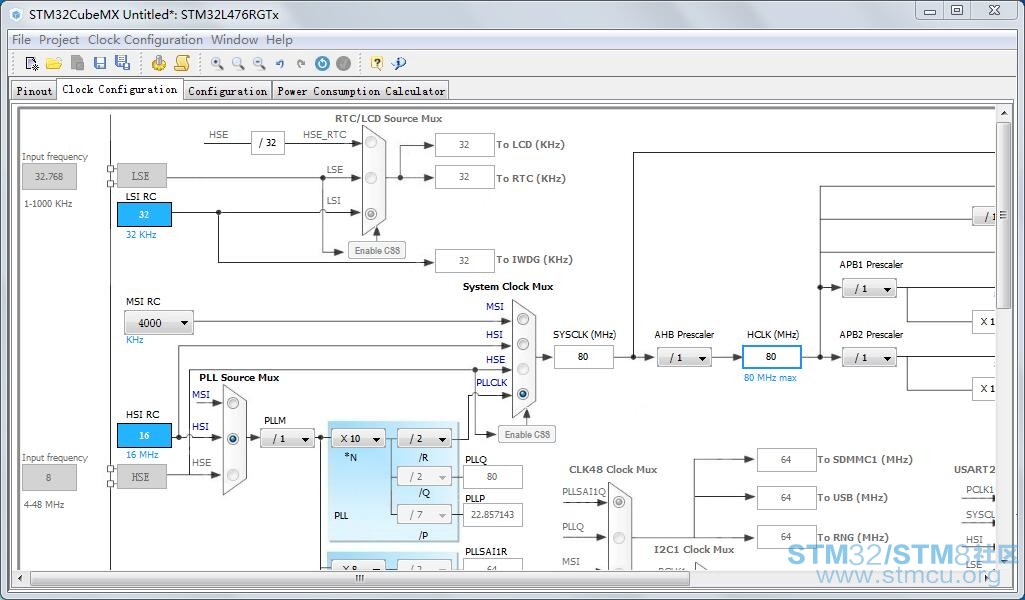Select LSI in RTC/LCD Source Mux
Screen dimensions: 1025x600
371,214
